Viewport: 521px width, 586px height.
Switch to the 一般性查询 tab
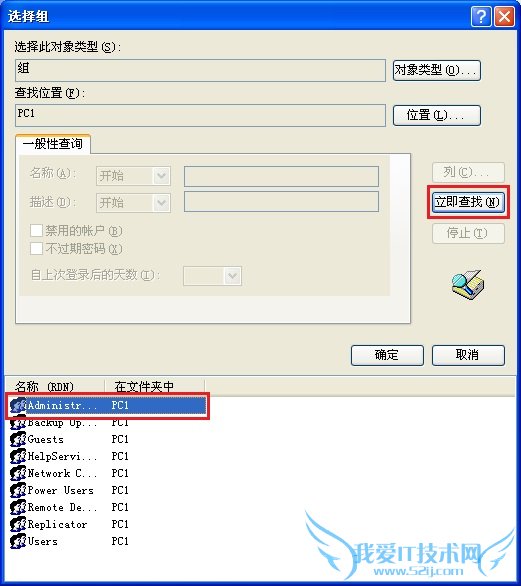pos(53,144)
